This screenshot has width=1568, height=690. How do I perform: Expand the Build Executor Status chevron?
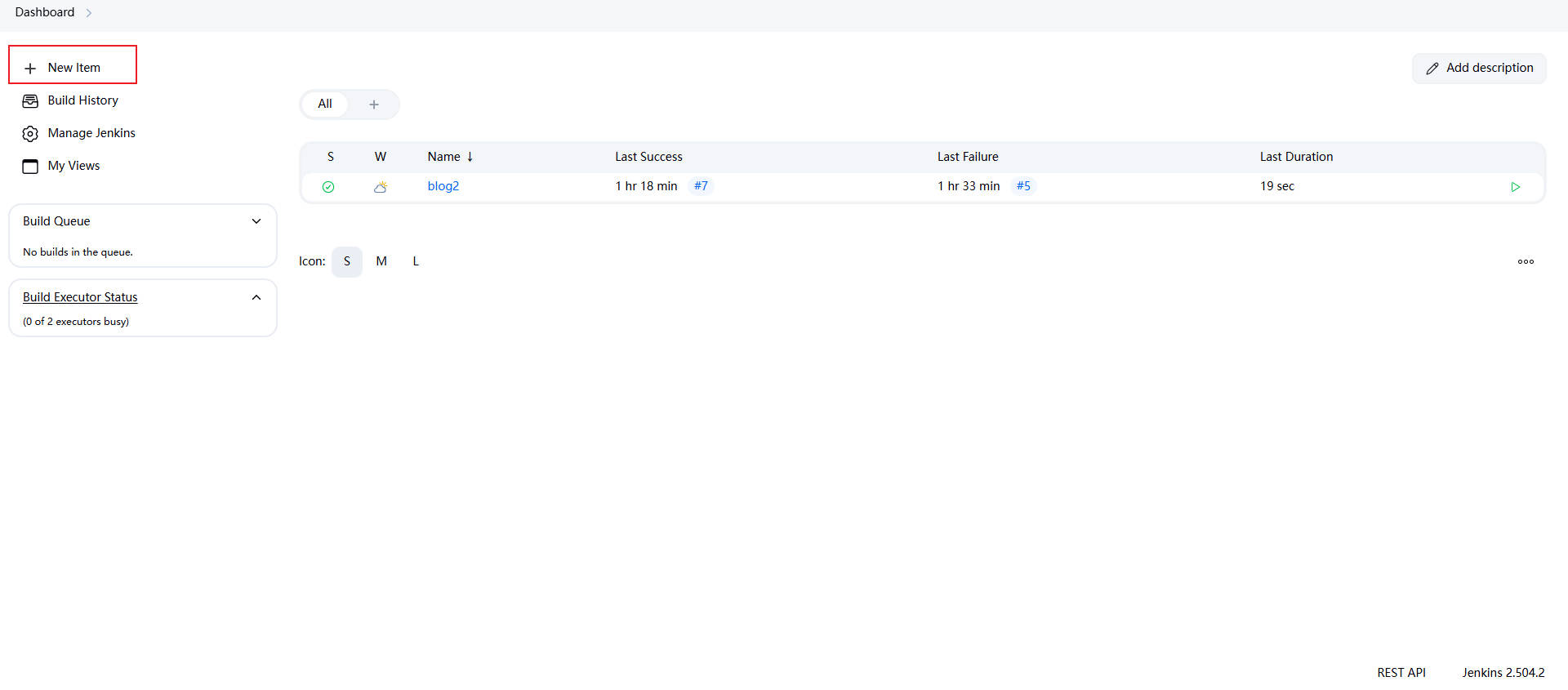coord(256,297)
